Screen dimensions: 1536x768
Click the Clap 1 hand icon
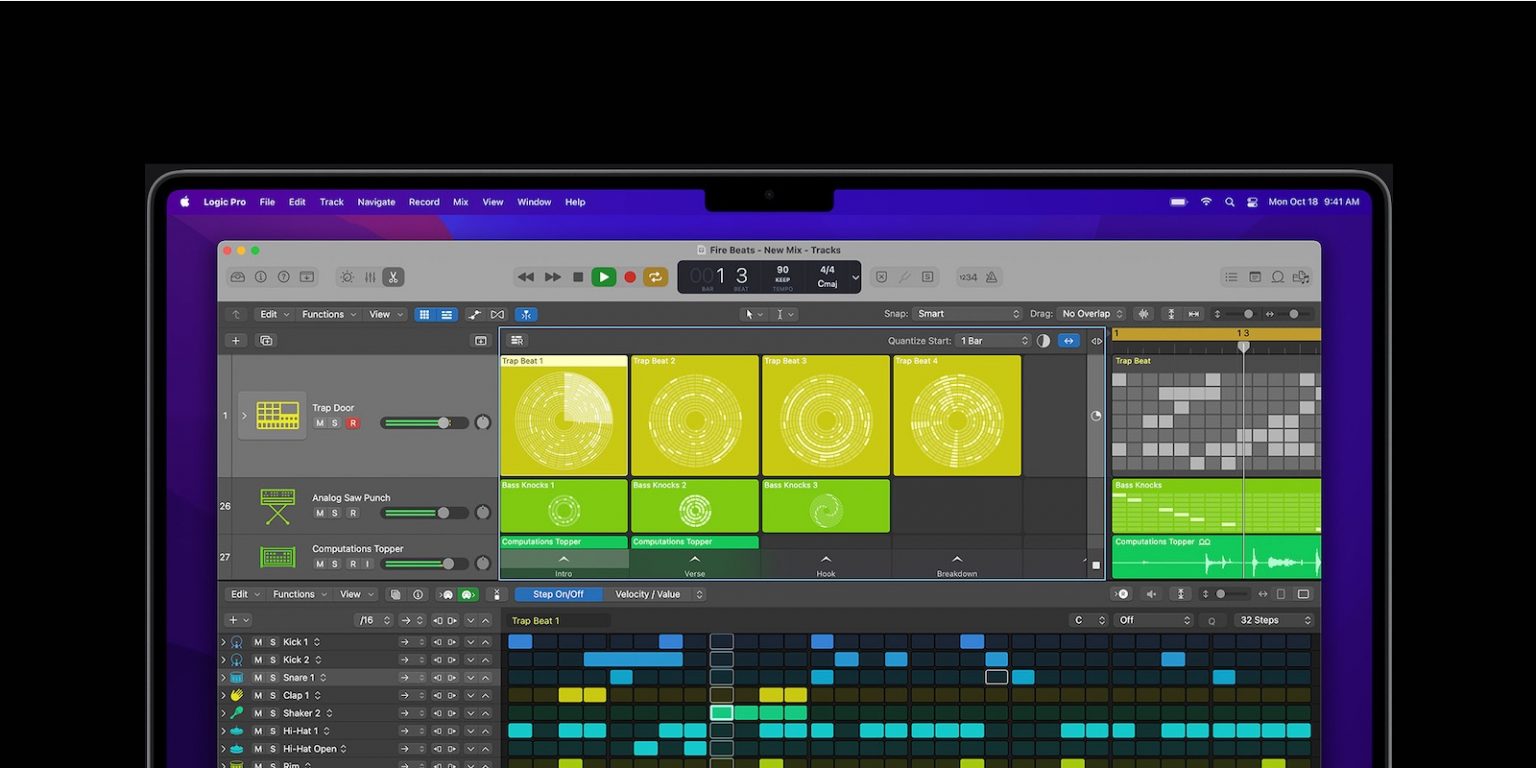tap(237, 695)
